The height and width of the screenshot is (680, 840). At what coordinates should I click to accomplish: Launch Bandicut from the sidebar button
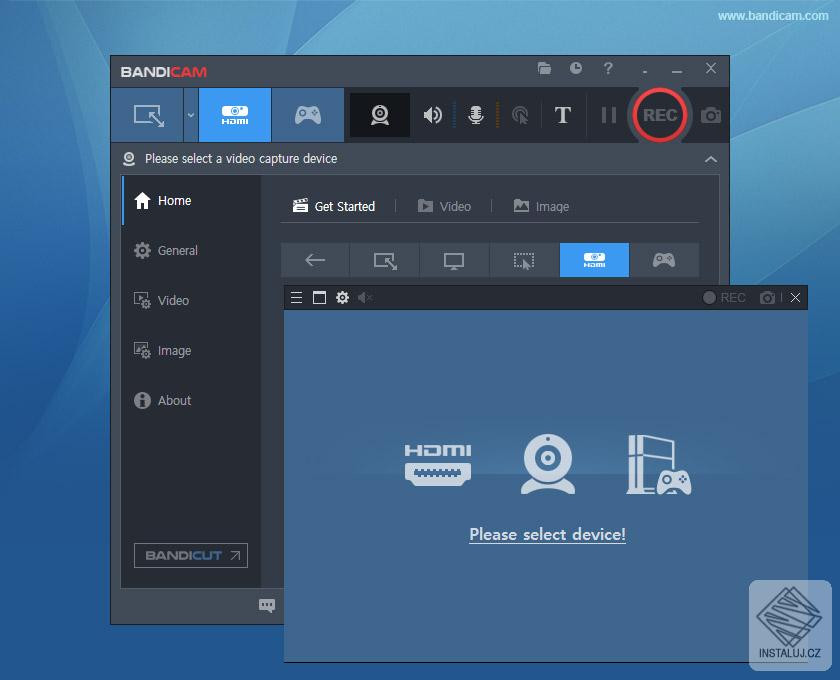pyautogui.click(x=191, y=556)
